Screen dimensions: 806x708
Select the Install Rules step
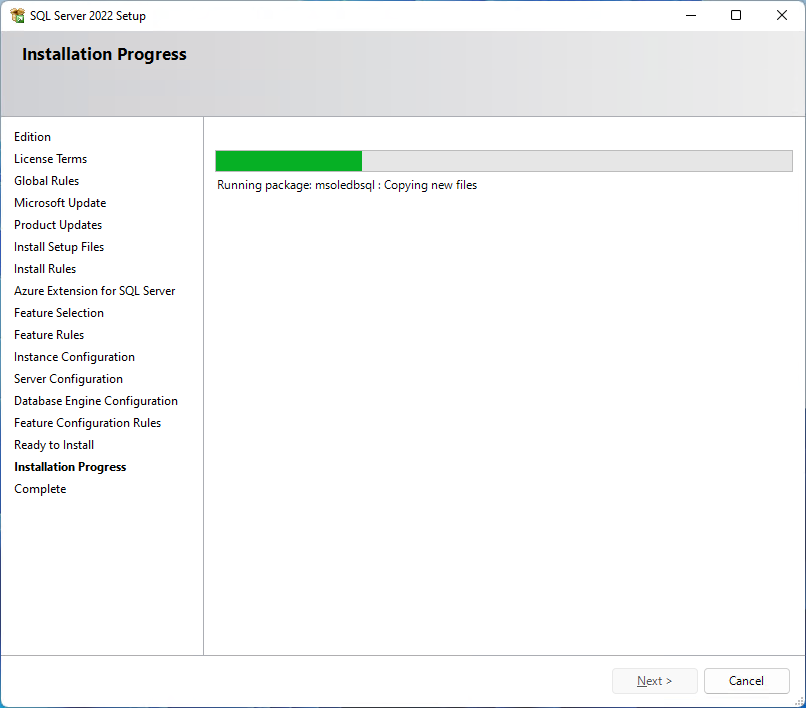45,269
